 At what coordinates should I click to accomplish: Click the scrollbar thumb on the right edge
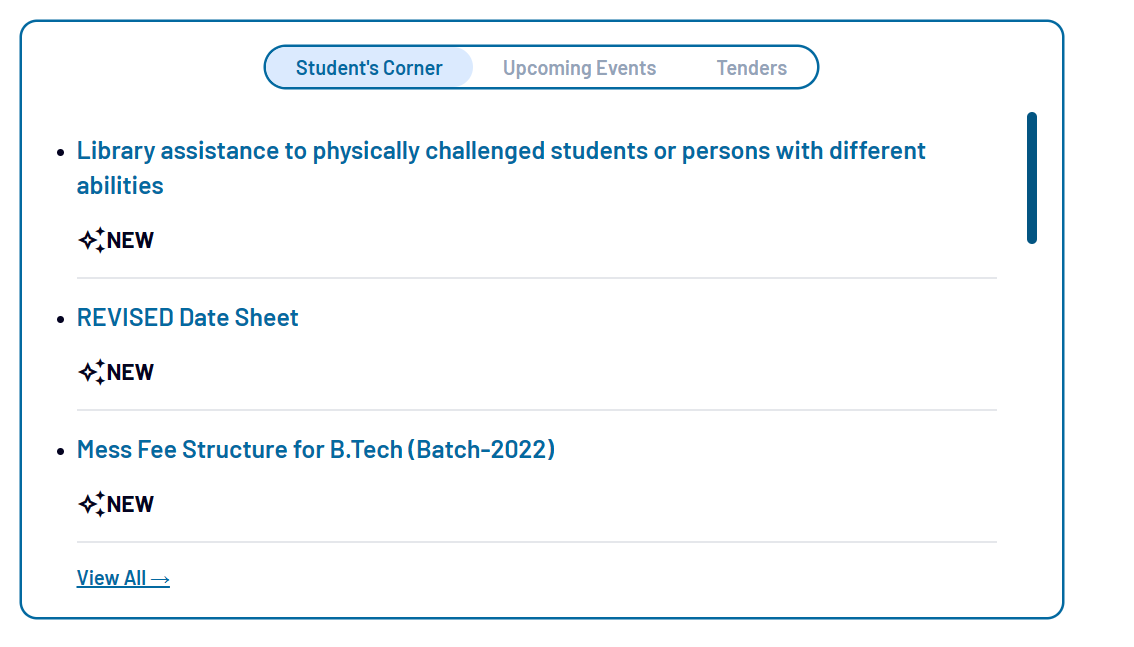(x=1031, y=177)
